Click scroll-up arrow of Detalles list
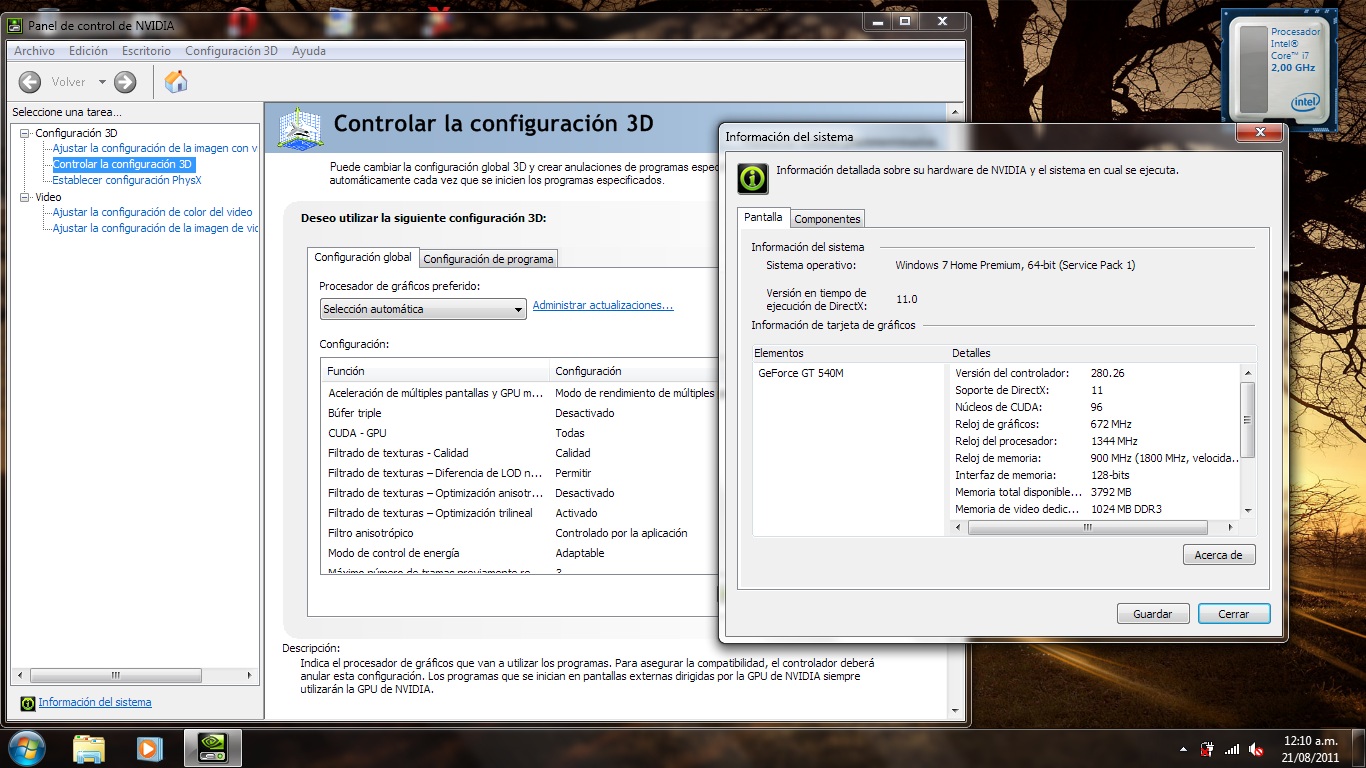 (x=1247, y=372)
